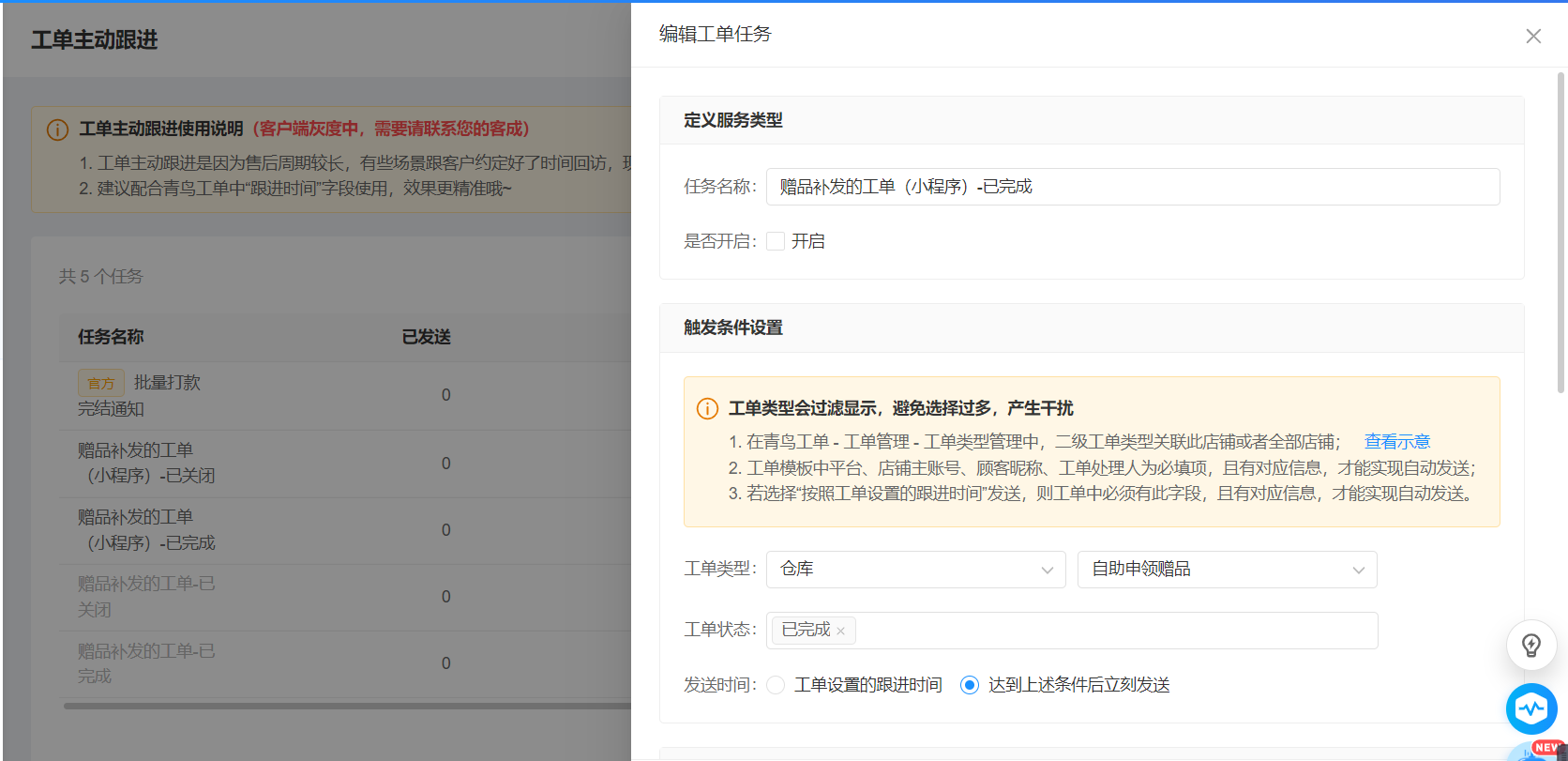Click the 已发送 column header
The height and width of the screenshot is (761, 1568).
427,337
